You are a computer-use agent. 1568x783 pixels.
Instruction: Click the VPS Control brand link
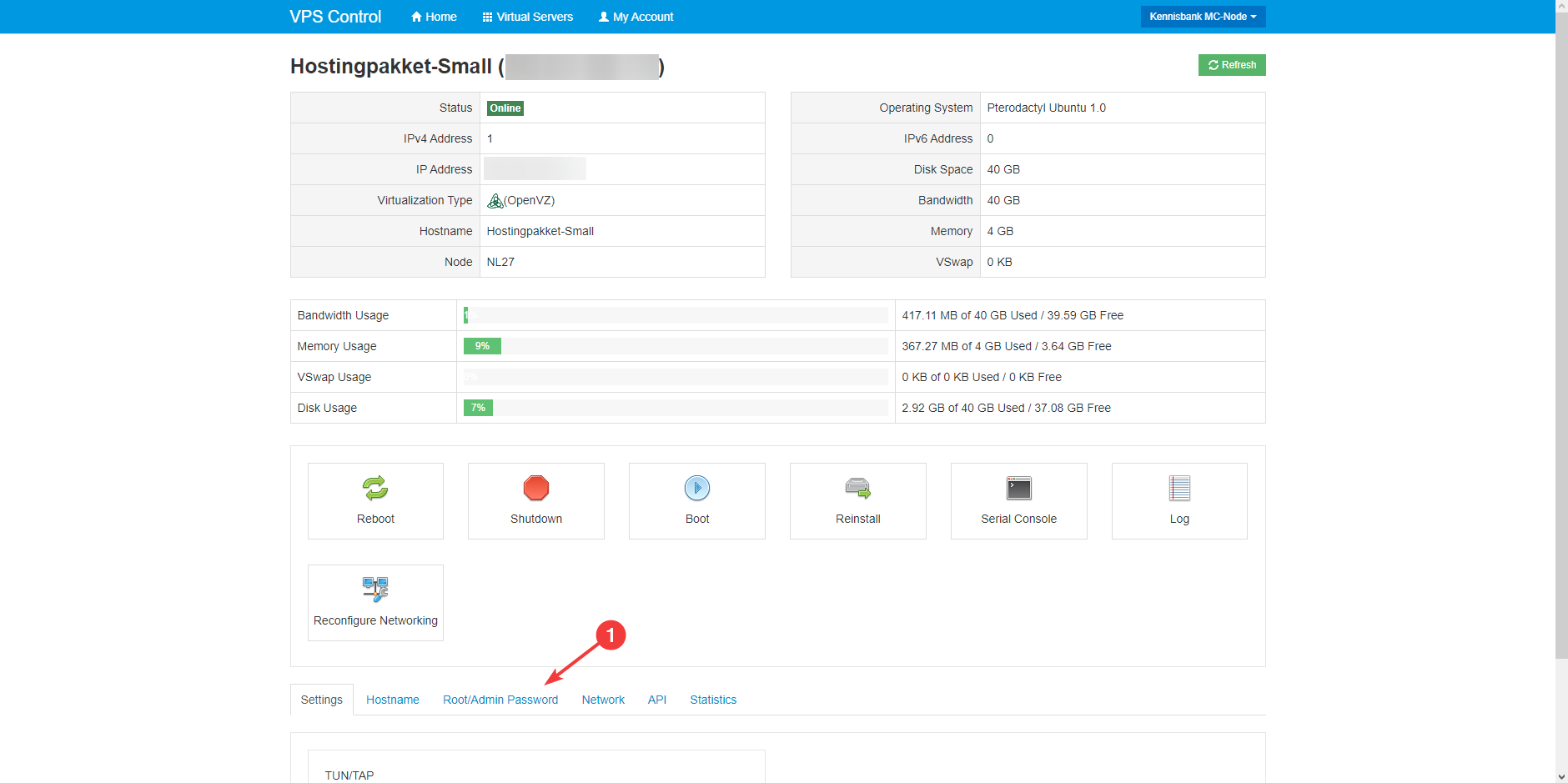[335, 17]
